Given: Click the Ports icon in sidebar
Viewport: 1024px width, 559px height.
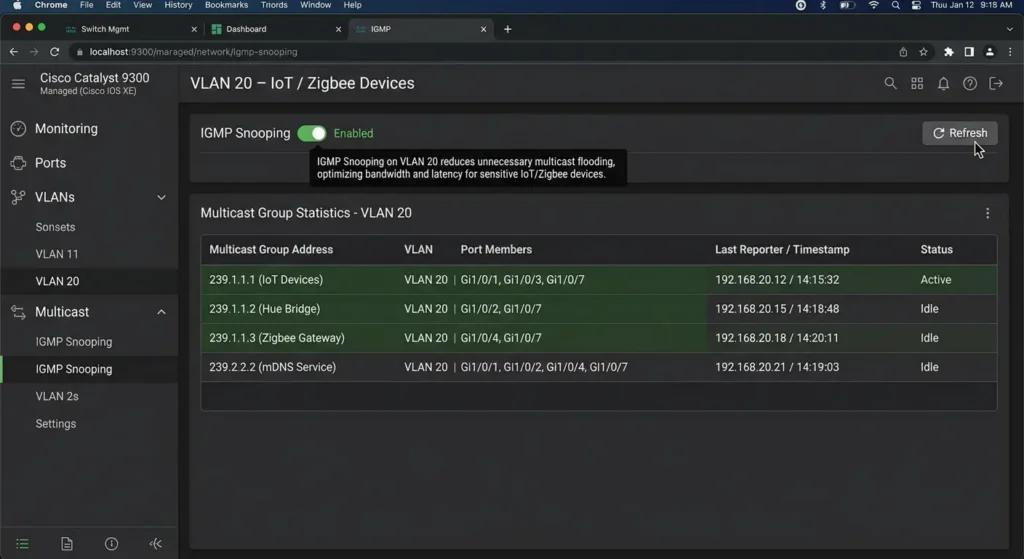Looking at the screenshot, I should 18,163.
